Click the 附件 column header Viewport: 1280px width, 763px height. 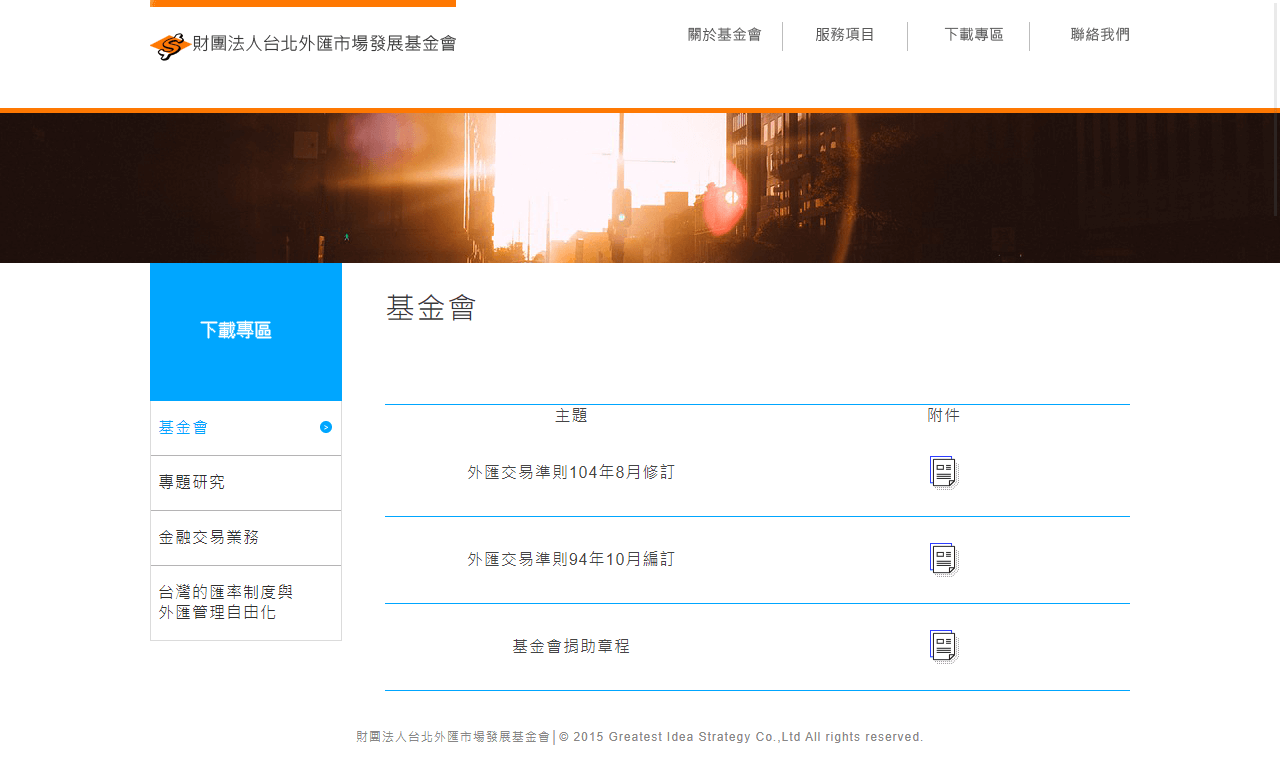point(944,415)
